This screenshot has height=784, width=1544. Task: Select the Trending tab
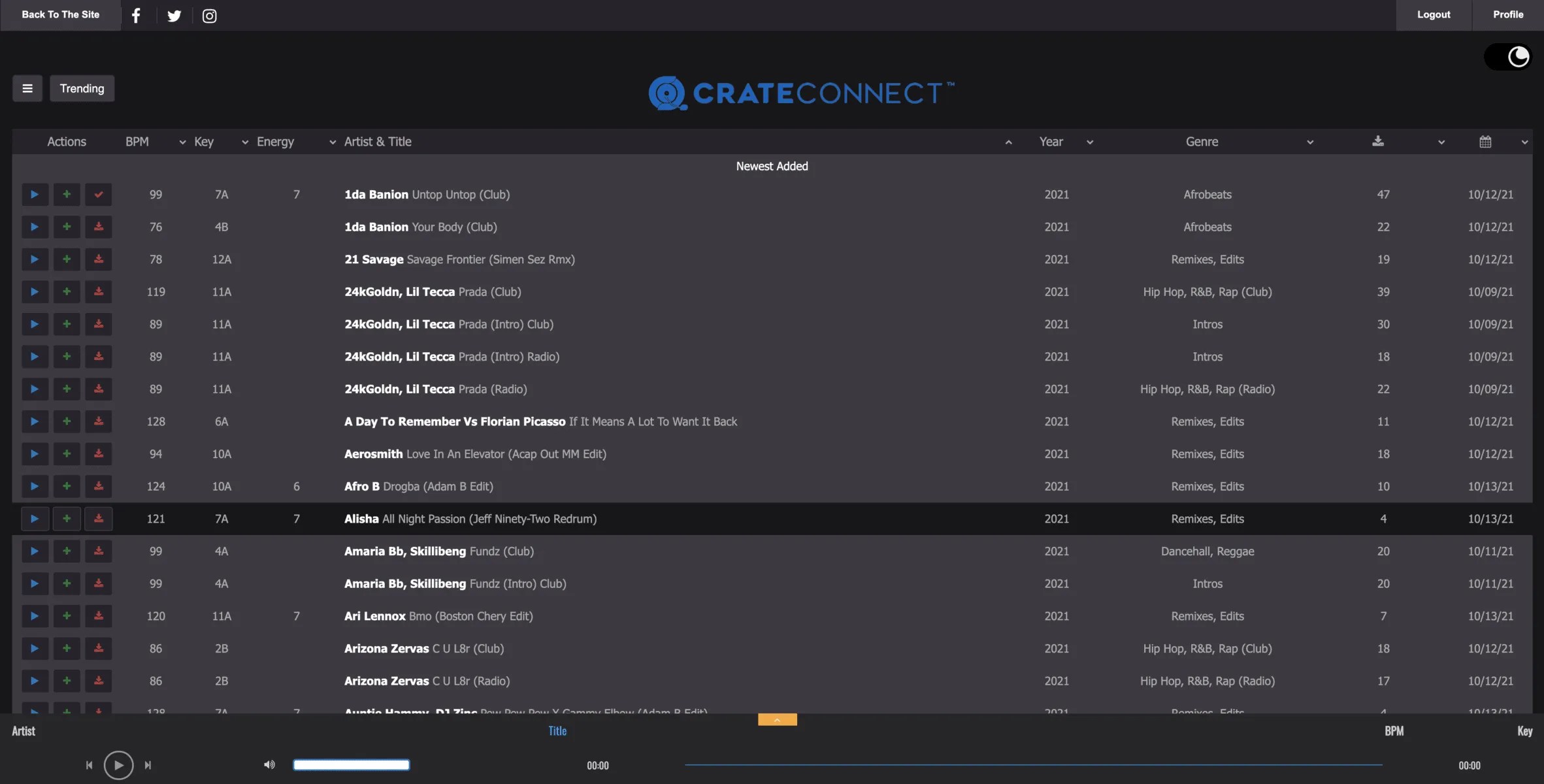tap(82, 88)
